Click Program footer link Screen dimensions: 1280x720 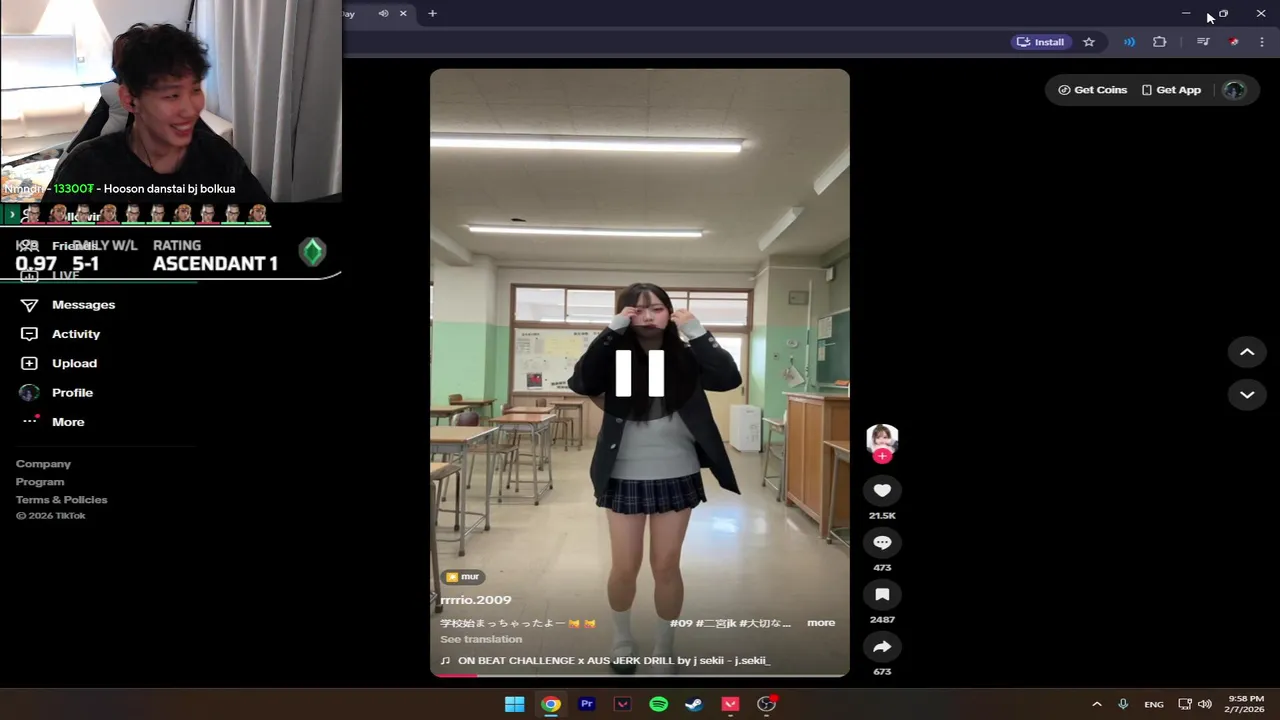click(x=40, y=482)
